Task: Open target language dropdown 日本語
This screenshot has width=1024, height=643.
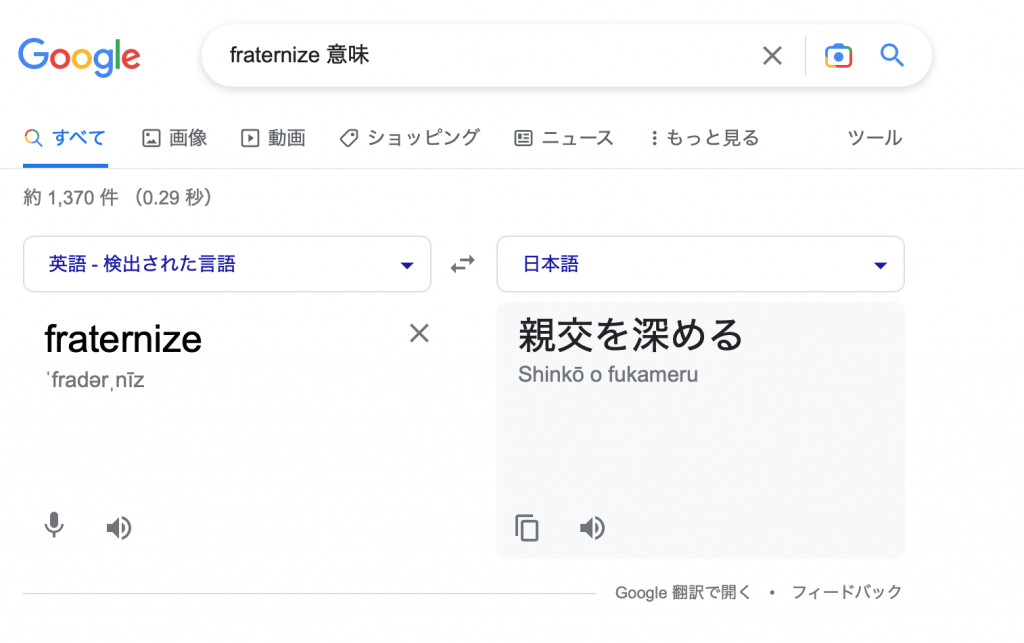Action: click(x=700, y=265)
